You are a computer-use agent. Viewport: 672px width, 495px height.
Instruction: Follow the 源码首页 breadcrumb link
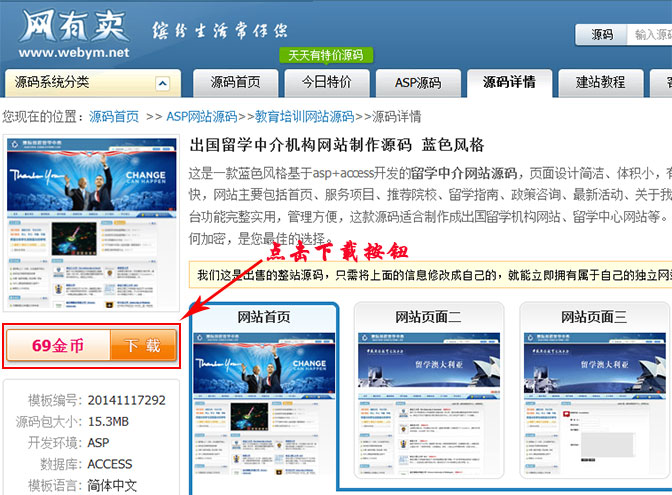(x=114, y=117)
